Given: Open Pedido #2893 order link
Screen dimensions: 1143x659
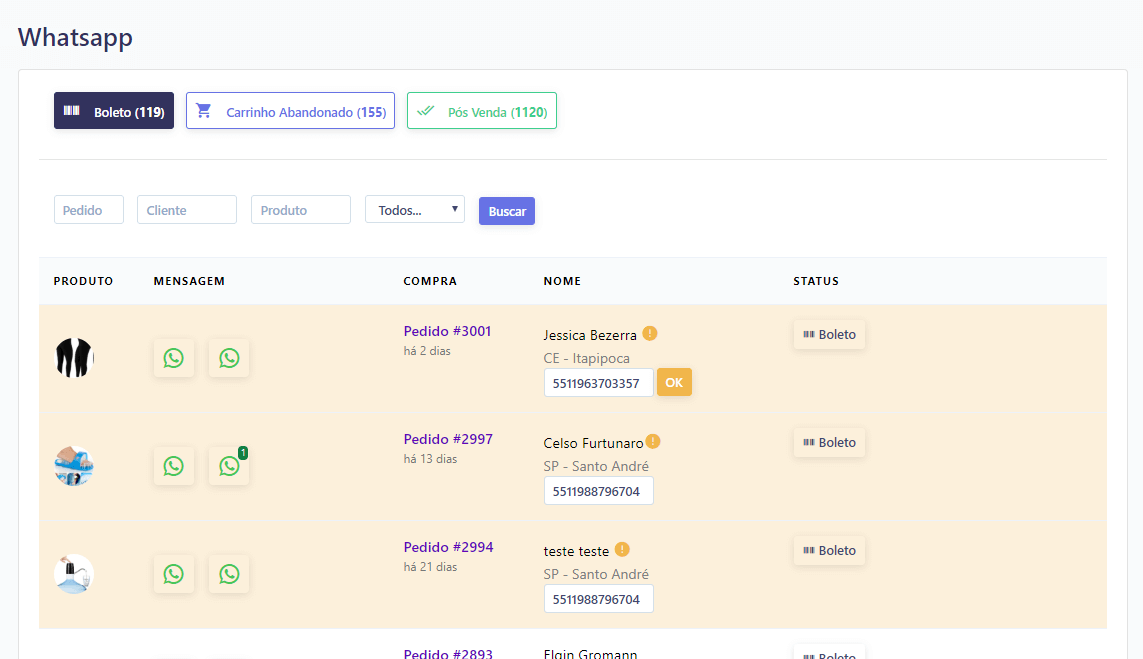Looking at the screenshot, I should tap(448, 653).
